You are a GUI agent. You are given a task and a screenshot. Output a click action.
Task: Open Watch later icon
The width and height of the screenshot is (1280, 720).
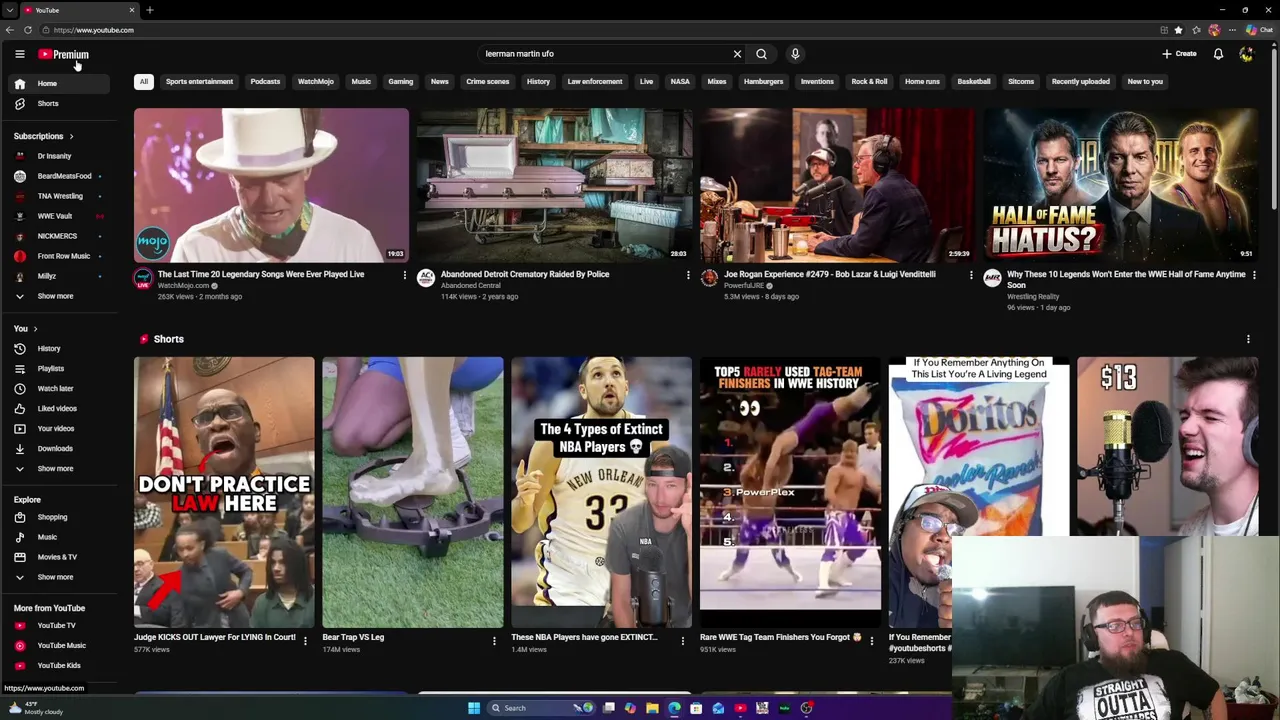[19, 388]
